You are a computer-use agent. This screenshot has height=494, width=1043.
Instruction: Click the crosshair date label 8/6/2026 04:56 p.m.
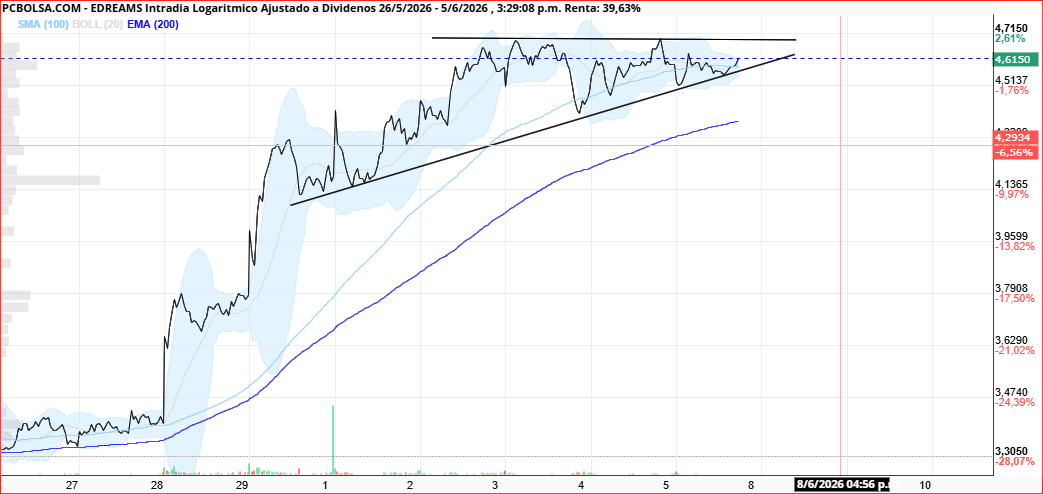click(x=843, y=483)
